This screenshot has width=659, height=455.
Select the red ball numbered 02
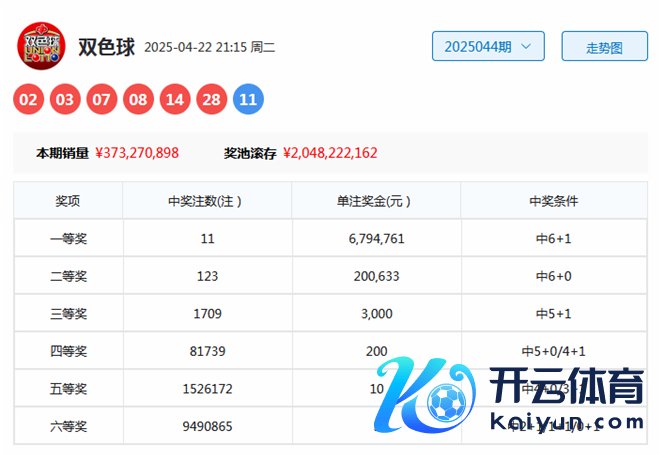(30, 99)
